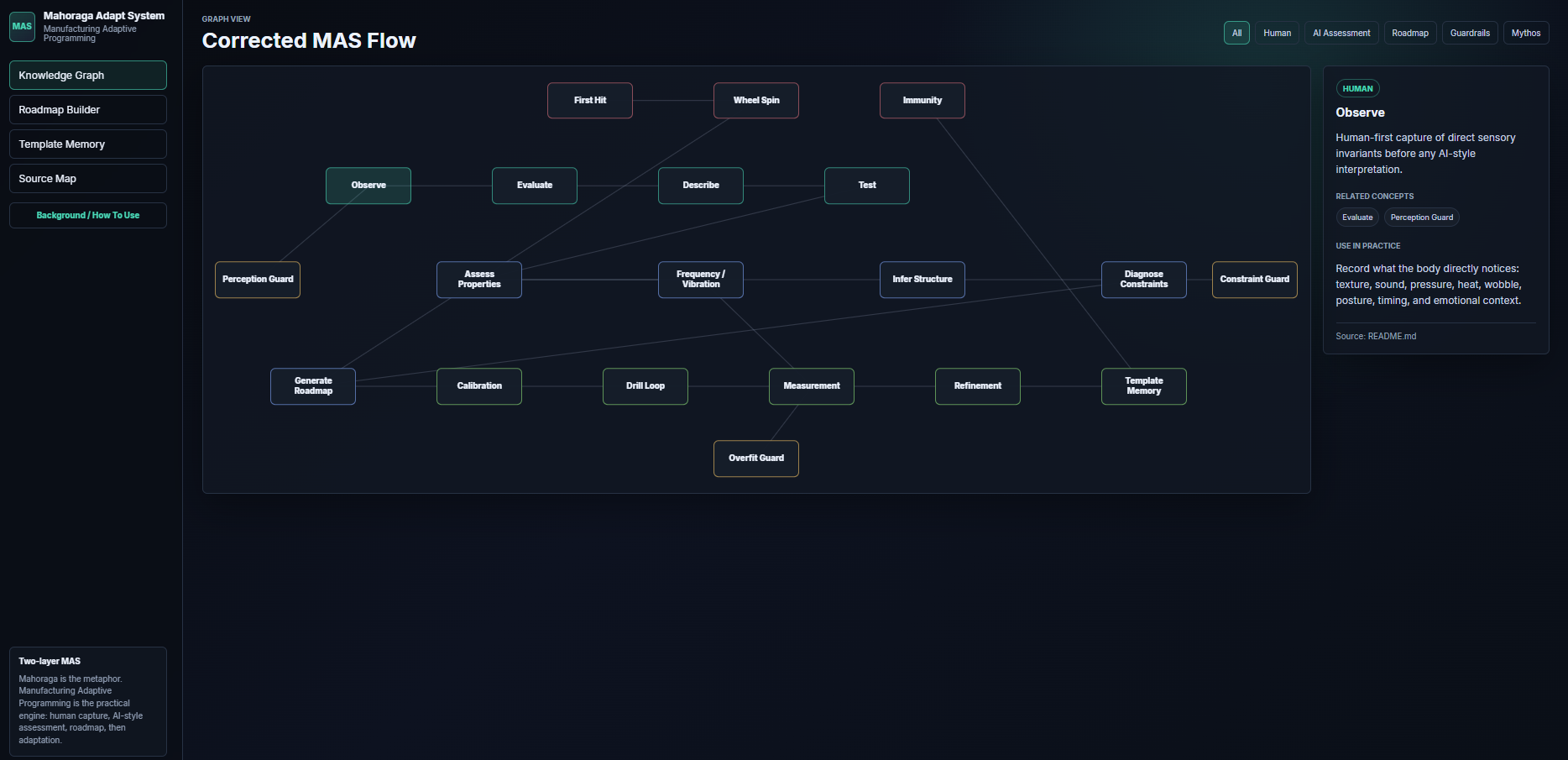Filter graph by AI Assessment

pyautogui.click(x=1341, y=33)
